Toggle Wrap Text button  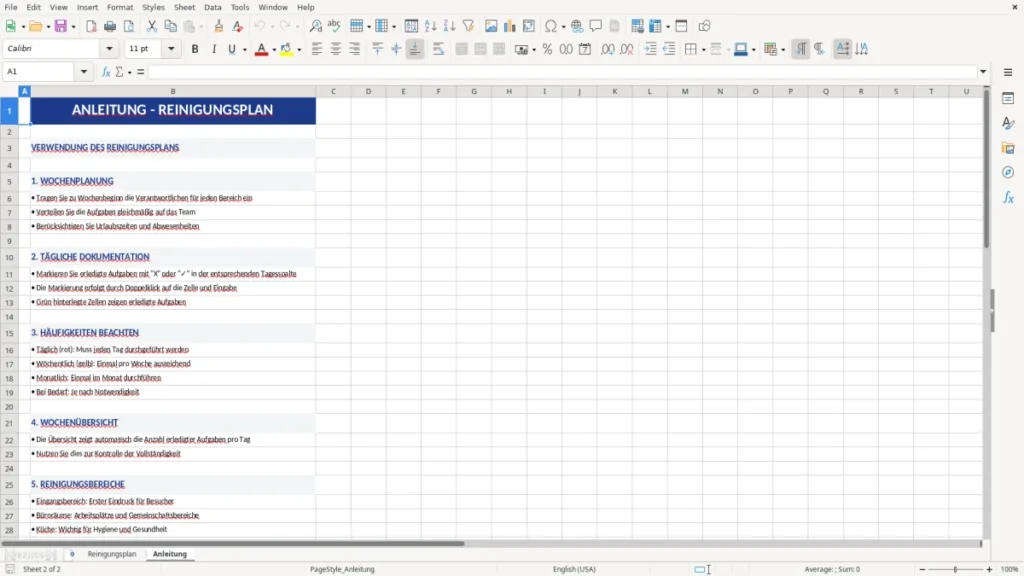(438, 49)
